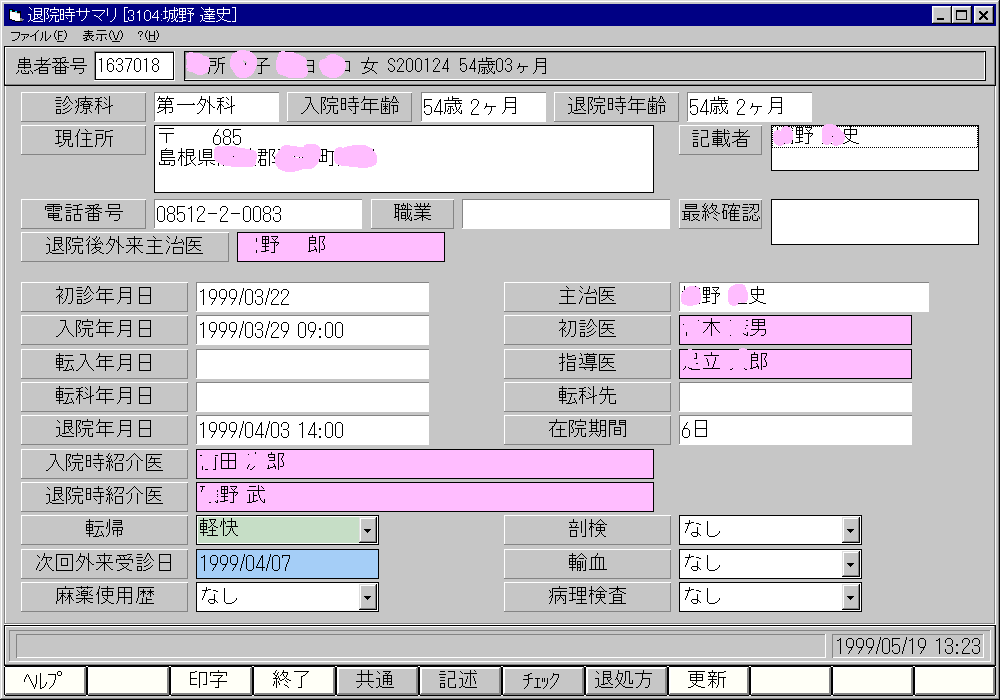
Task: Open the 病理検査 dropdown list
Action: [851, 597]
